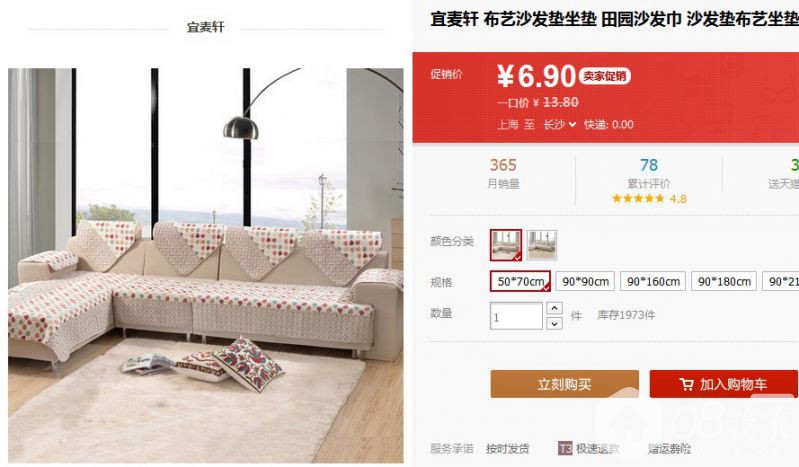Click the sofa cover main product image

click(205, 266)
